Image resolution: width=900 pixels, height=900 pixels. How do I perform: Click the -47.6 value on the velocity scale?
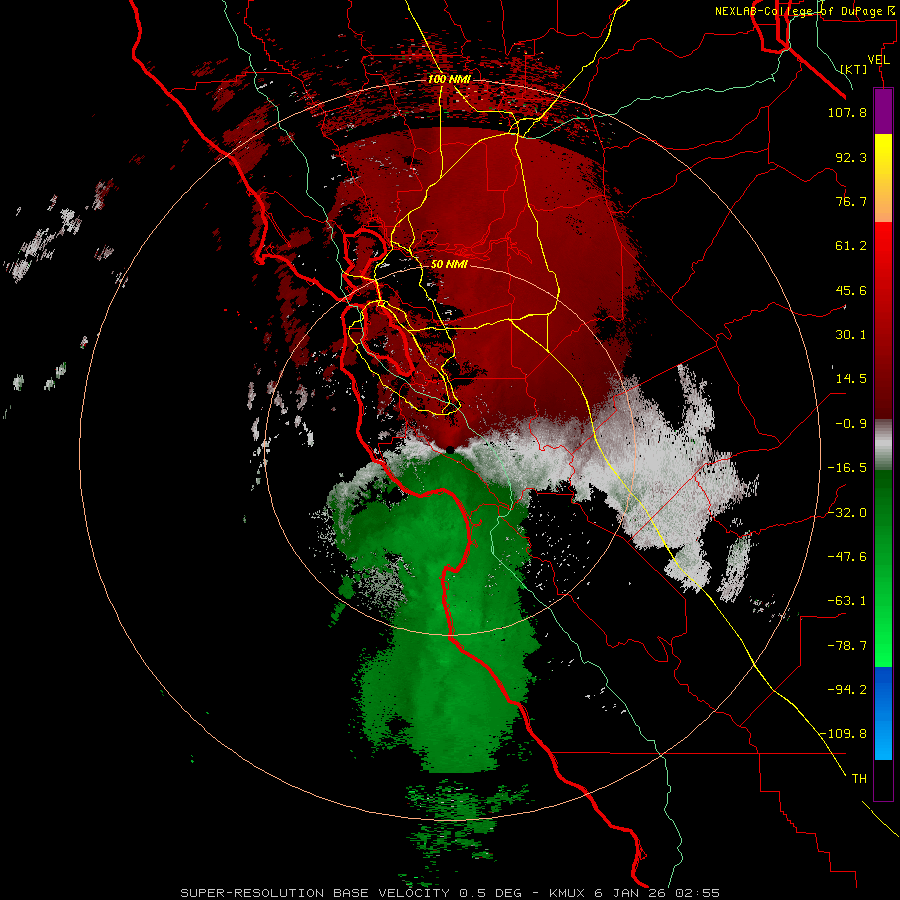pyautogui.click(x=847, y=557)
